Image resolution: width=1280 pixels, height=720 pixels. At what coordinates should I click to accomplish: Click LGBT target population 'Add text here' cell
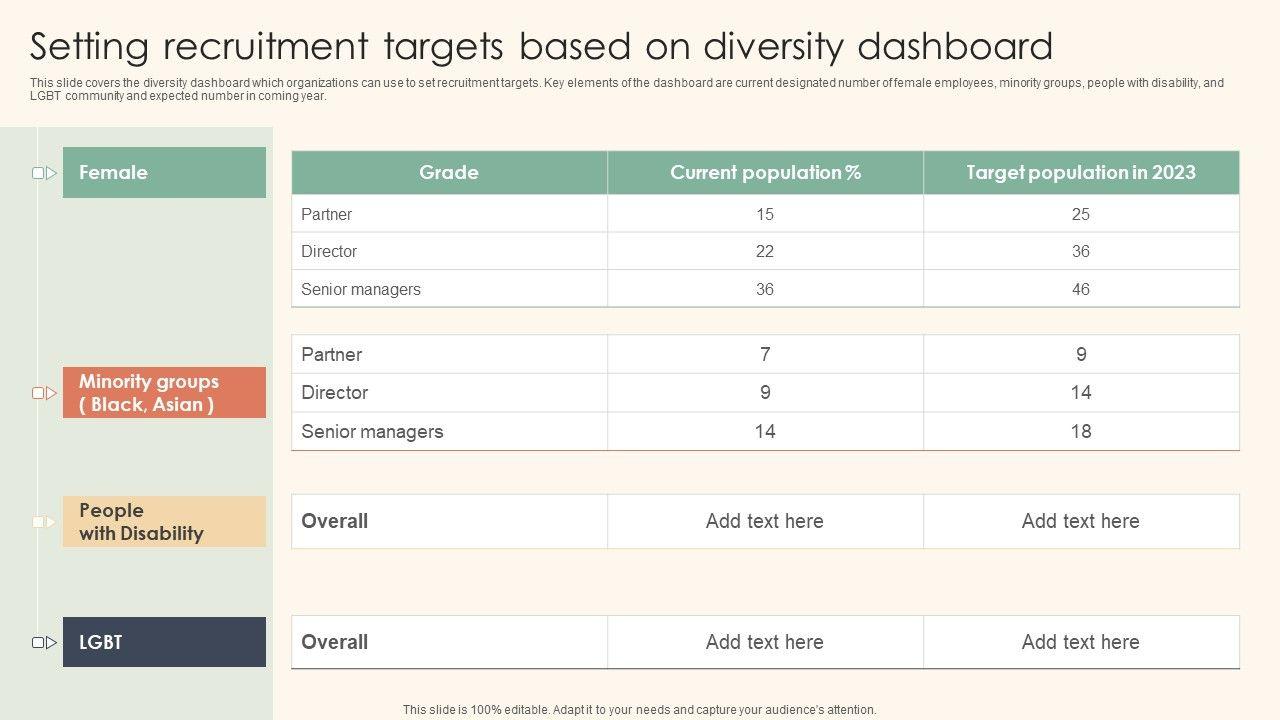[x=1081, y=642]
